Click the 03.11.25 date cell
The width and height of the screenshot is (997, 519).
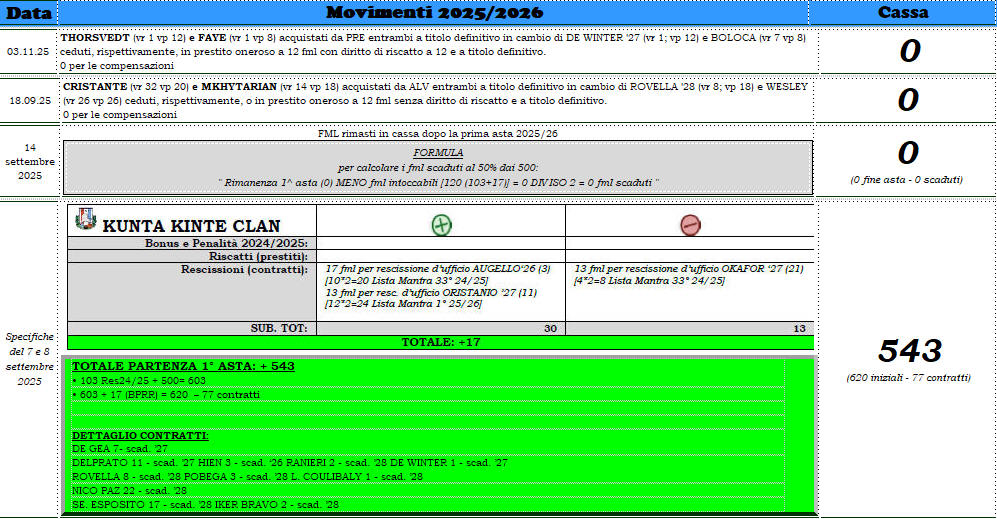(x=28, y=51)
